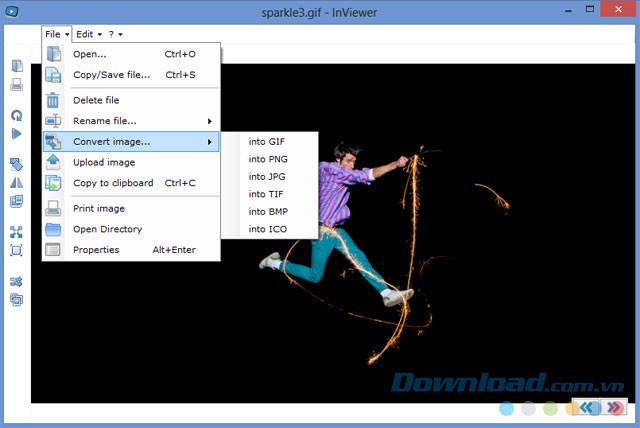This screenshot has width=640, height=428.
Task: Click the play slideshow icon in sidebar
Action: tap(16, 133)
